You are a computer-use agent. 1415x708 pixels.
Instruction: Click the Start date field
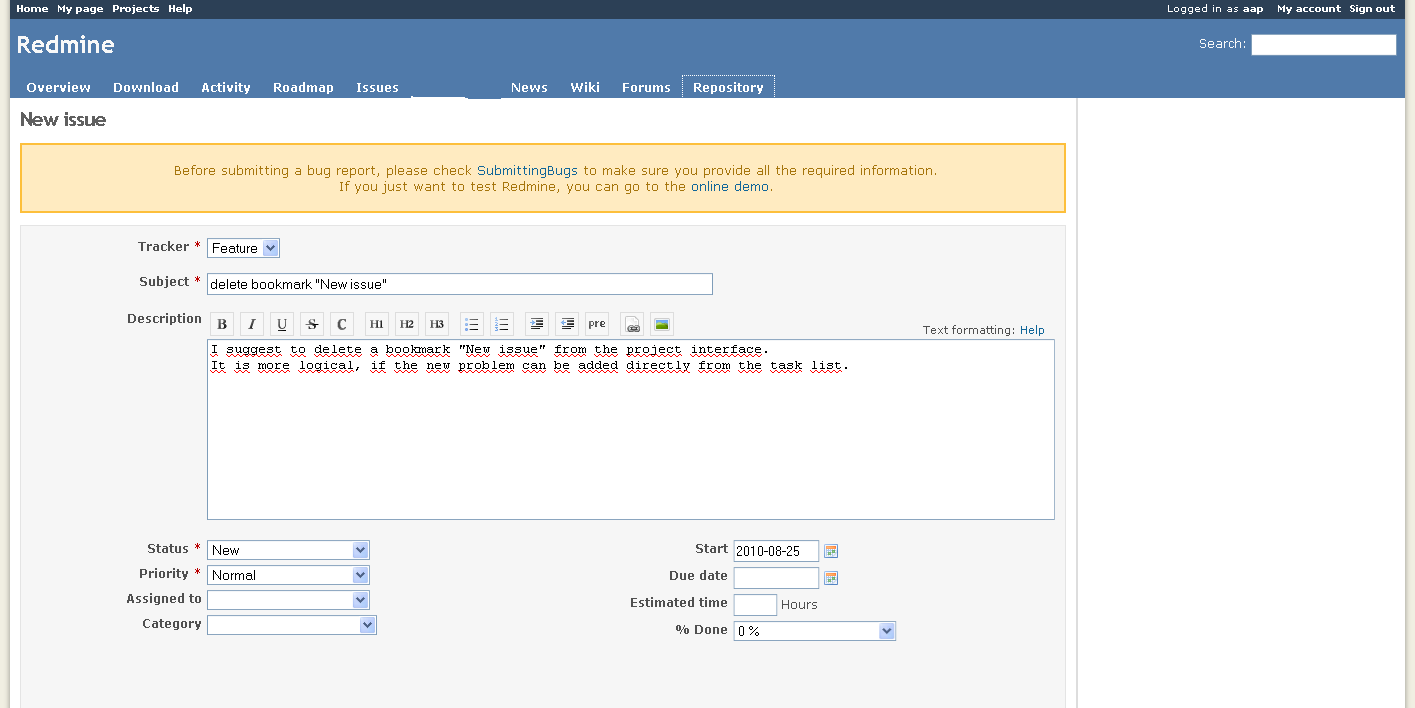(x=776, y=551)
